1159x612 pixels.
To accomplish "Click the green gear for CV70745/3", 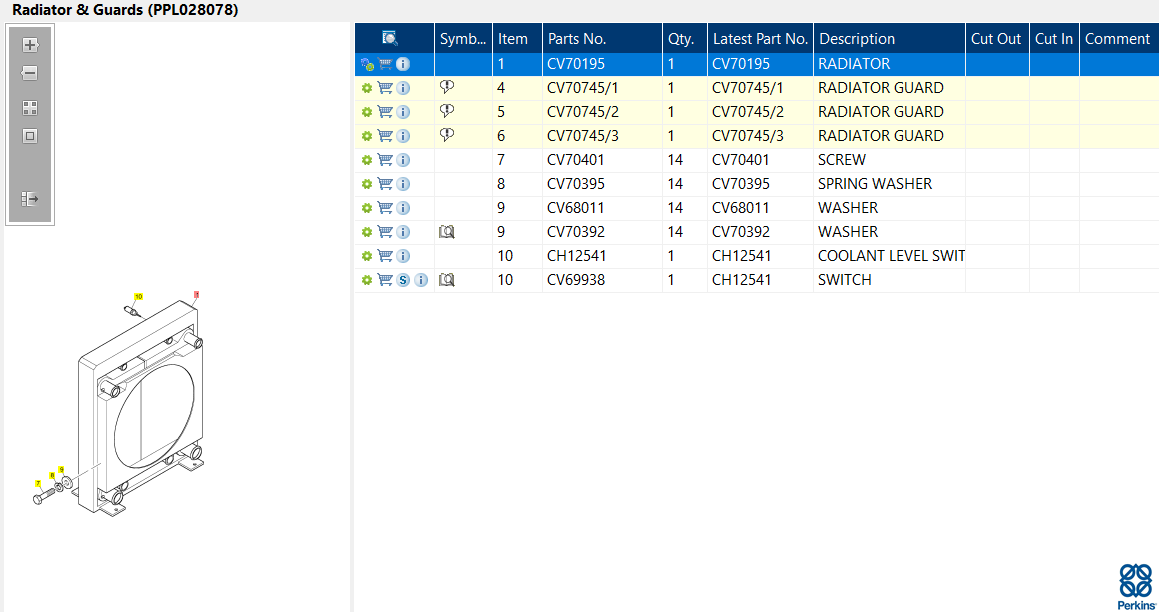I will tap(367, 136).
